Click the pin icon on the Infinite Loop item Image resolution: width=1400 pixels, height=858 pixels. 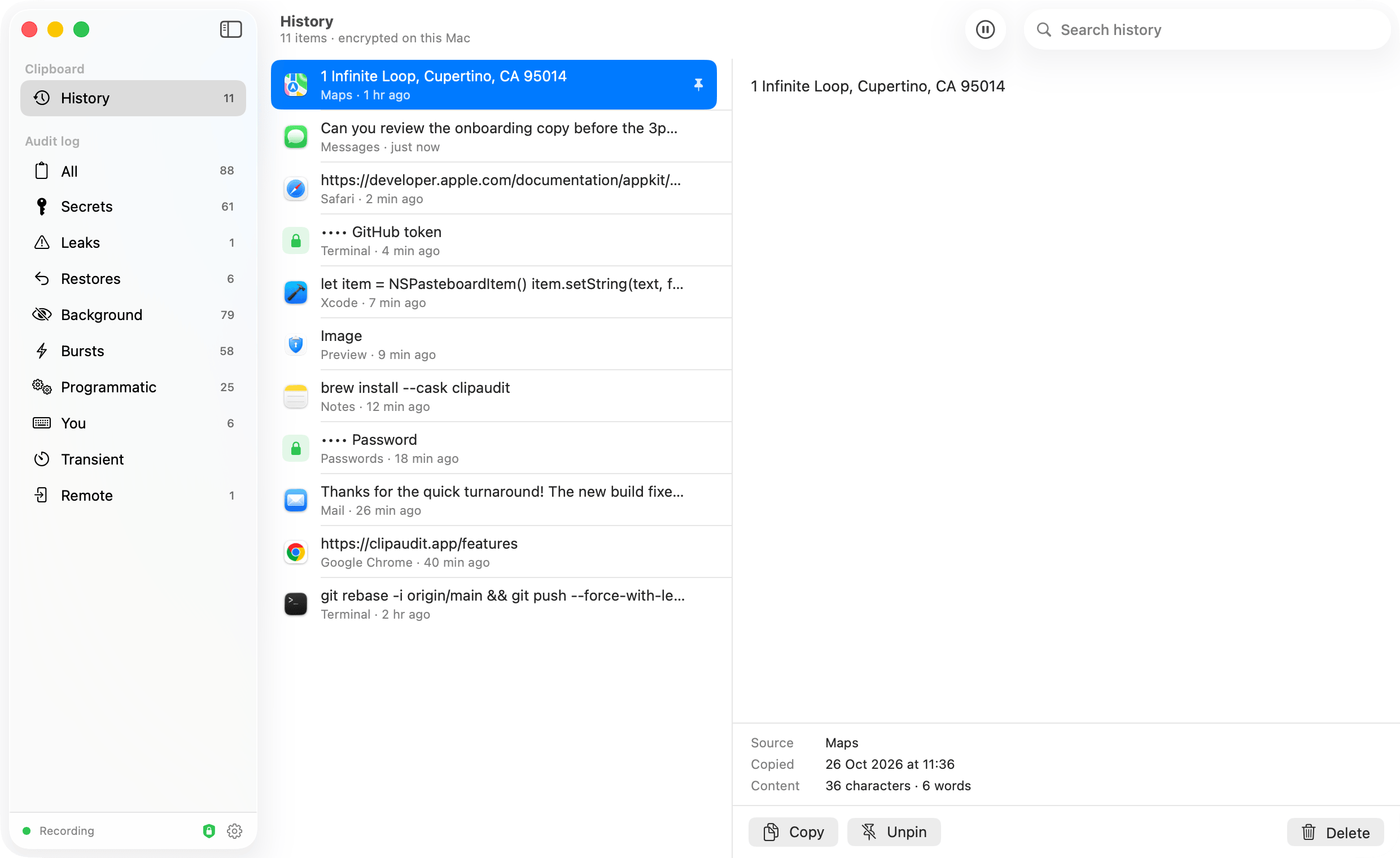698,85
